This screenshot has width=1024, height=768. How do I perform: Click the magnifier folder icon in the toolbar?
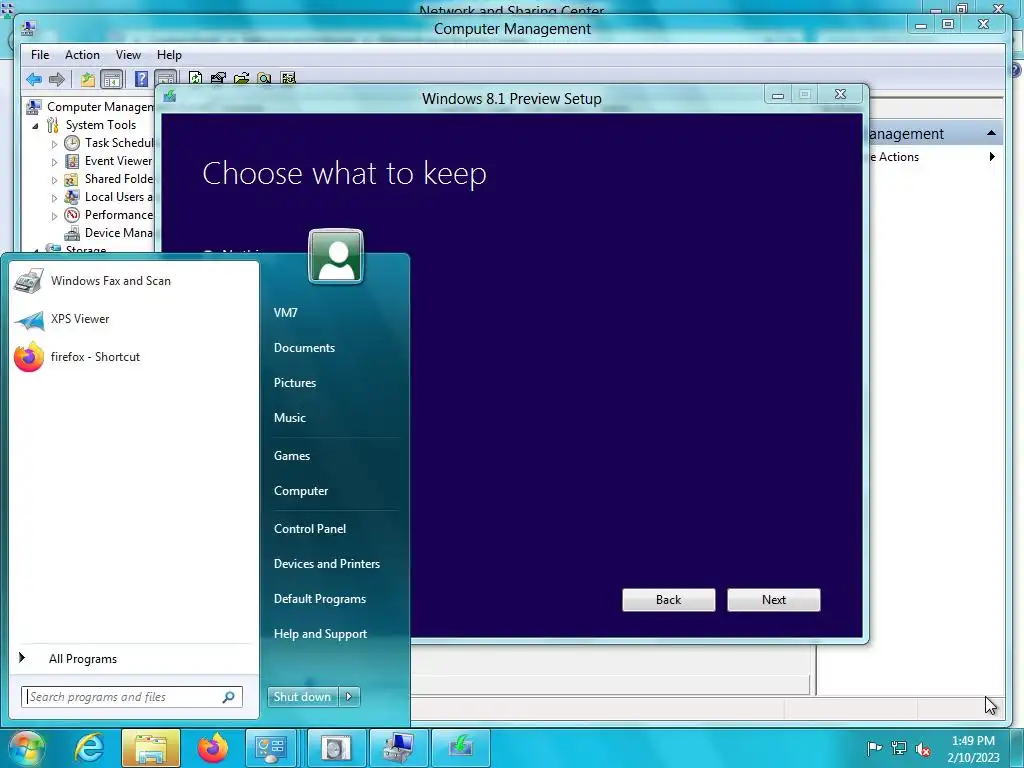264,78
